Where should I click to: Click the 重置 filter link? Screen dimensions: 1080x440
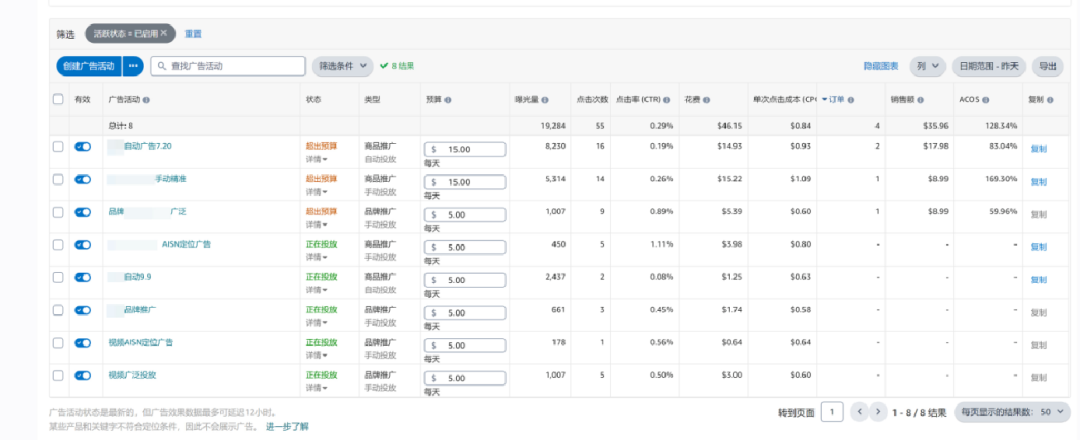click(x=193, y=34)
